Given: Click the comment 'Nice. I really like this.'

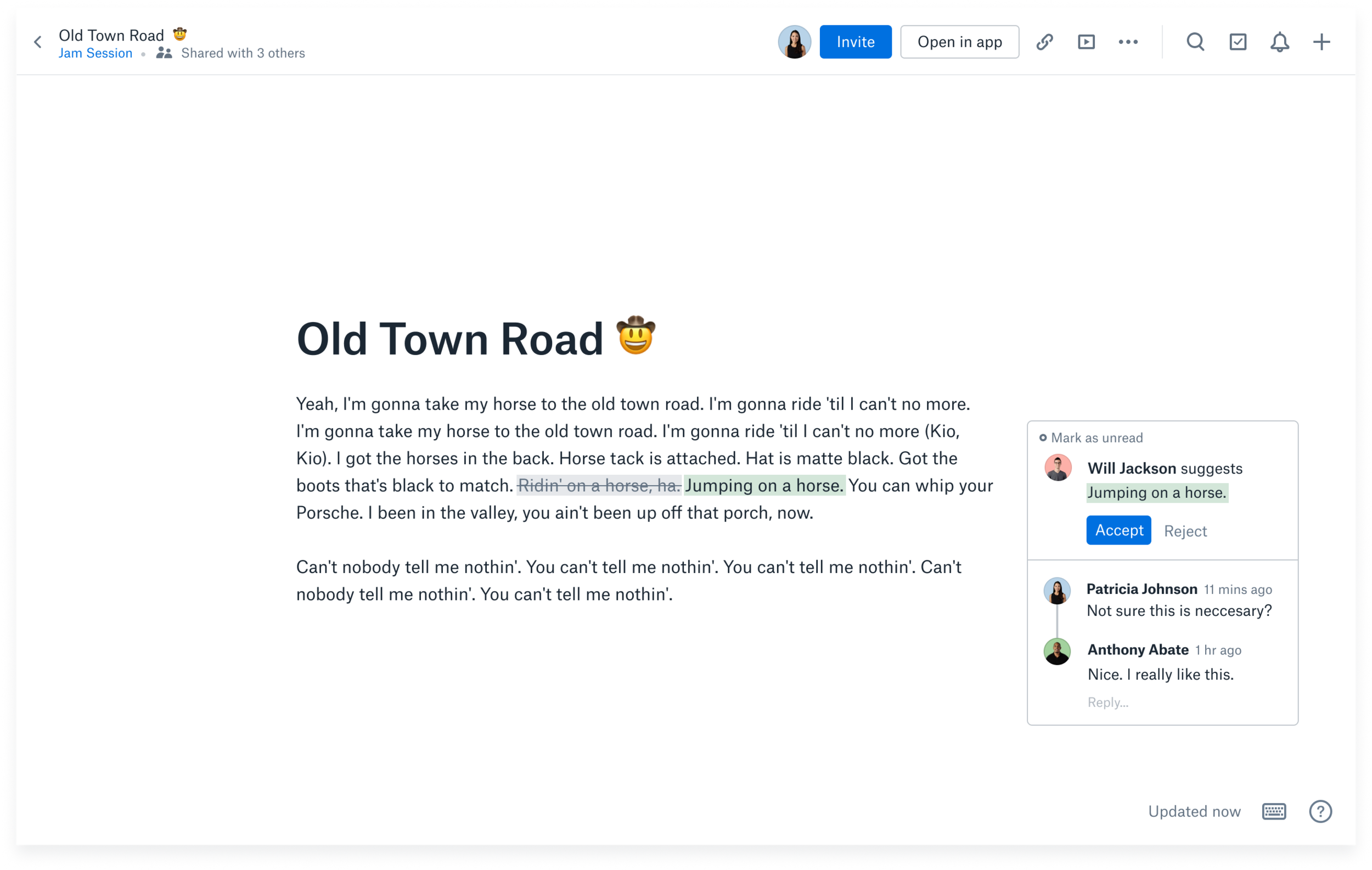Looking at the screenshot, I should point(1160,675).
